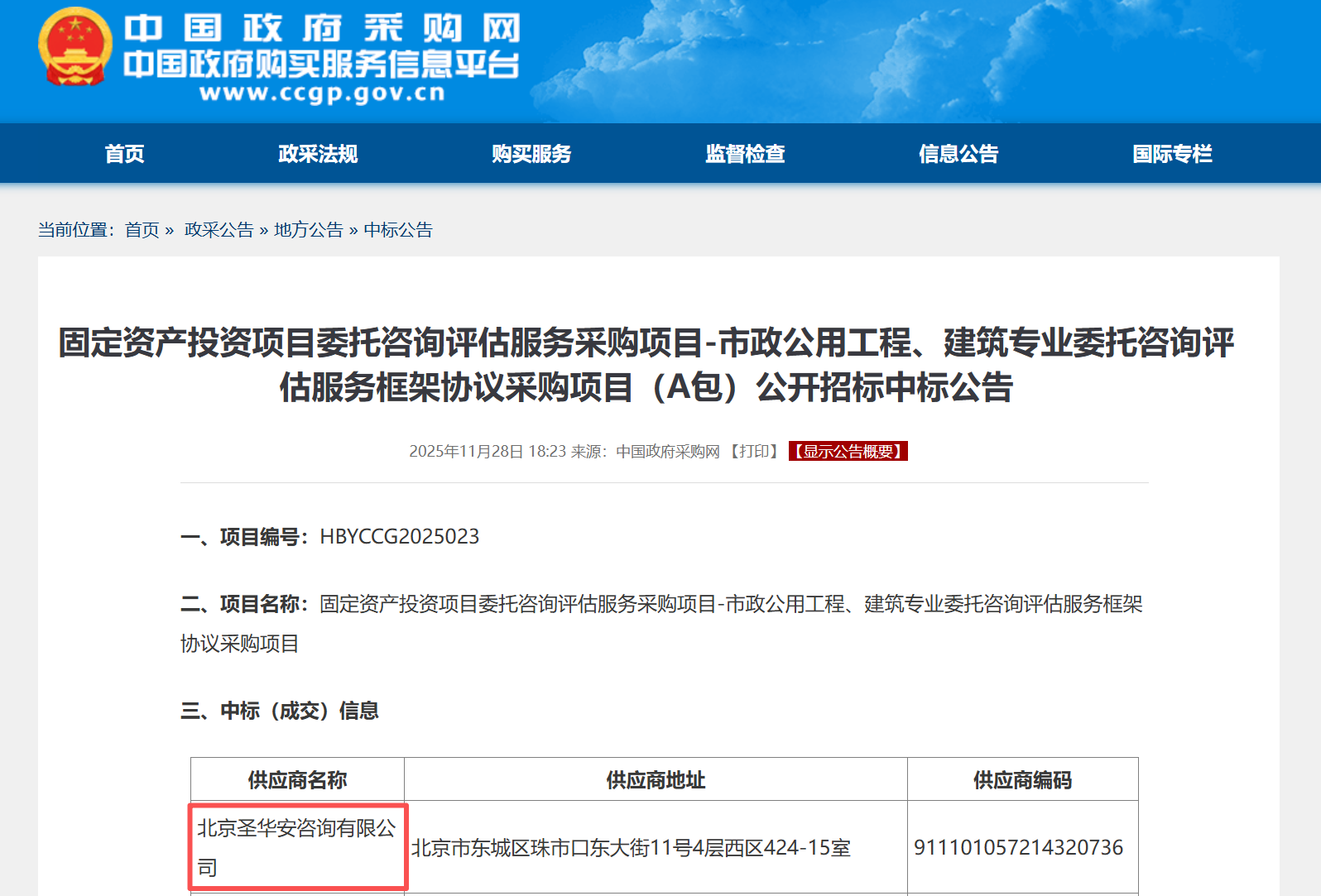Click project number HBYCCG2025023

point(399,537)
